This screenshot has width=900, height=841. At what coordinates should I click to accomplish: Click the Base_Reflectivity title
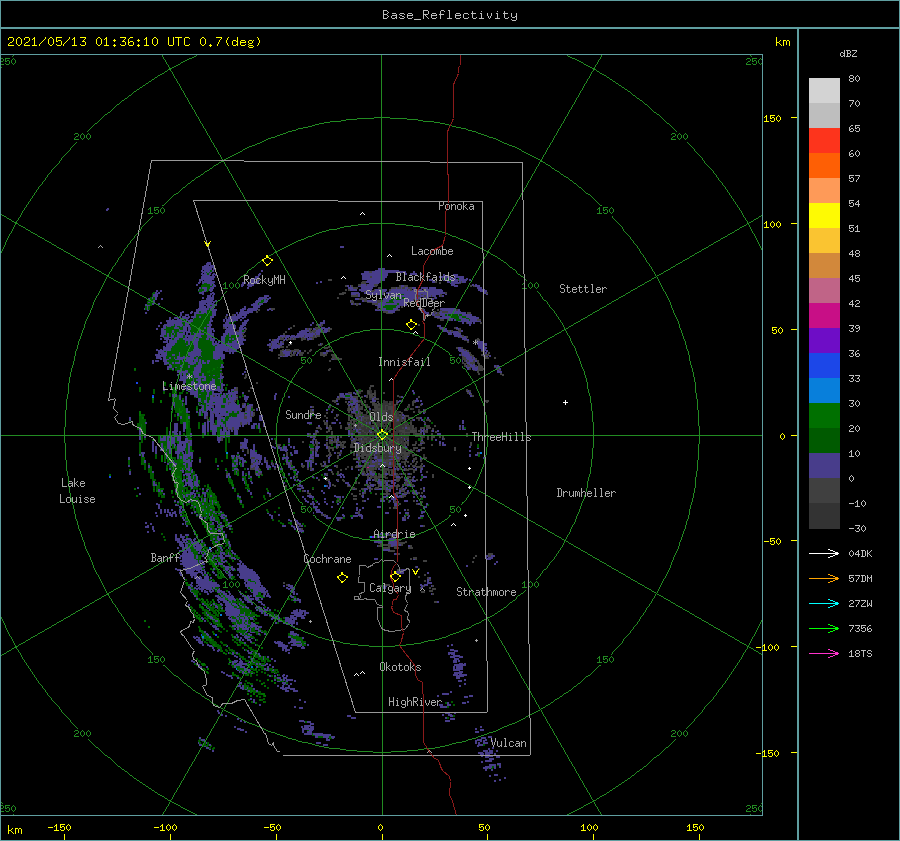450,15
